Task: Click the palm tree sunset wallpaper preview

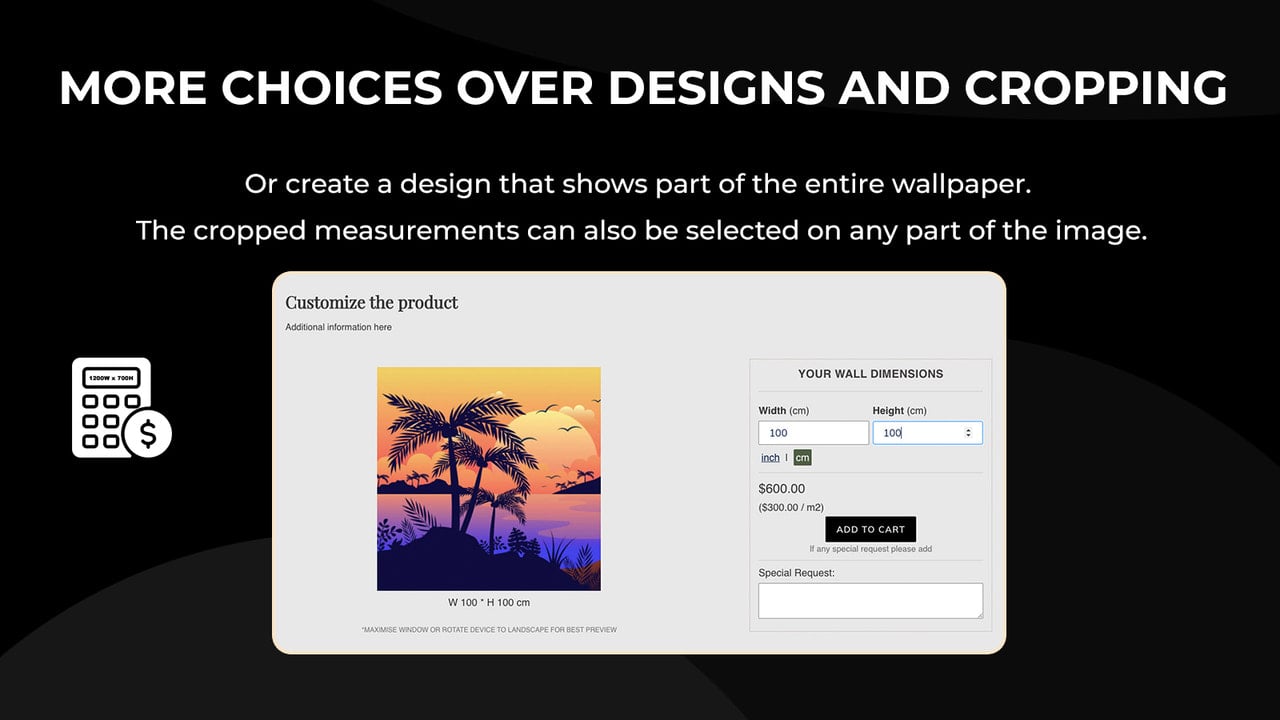Action: point(489,478)
